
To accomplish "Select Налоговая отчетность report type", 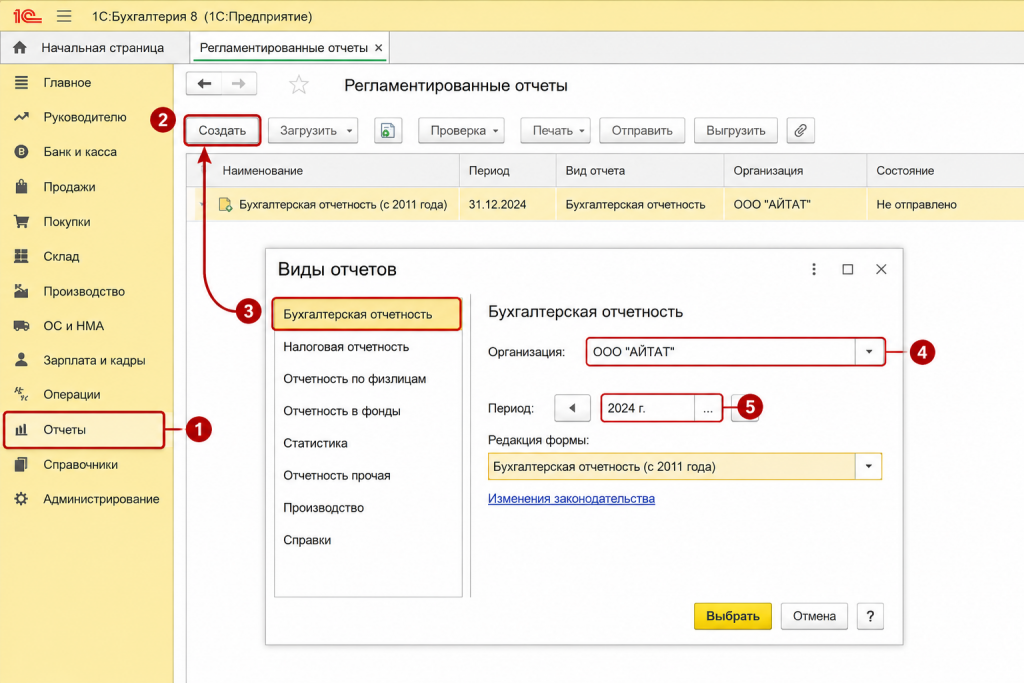I will (x=367, y=347).
